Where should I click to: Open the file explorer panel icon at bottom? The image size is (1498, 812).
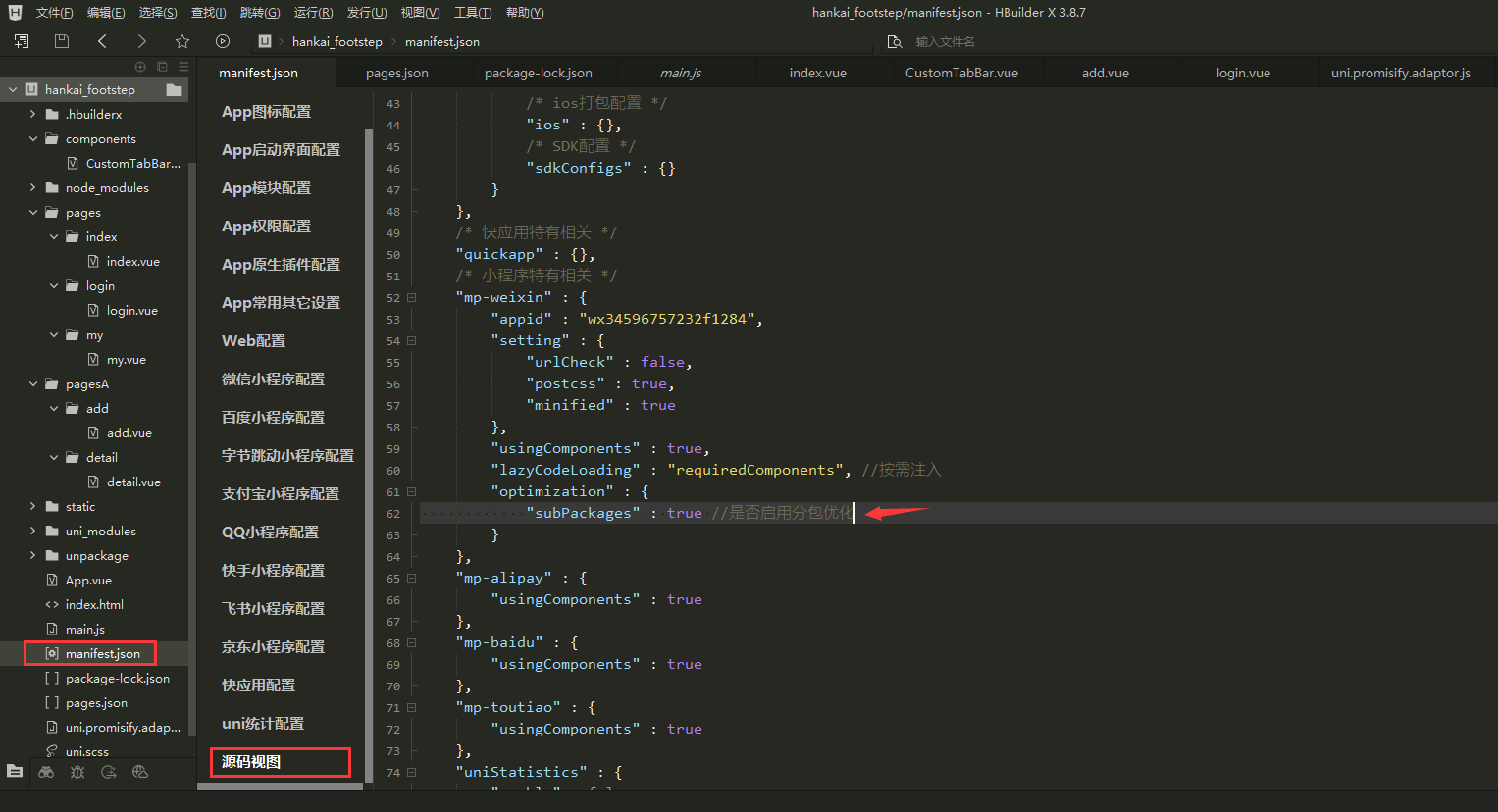(x=15, y=772)
